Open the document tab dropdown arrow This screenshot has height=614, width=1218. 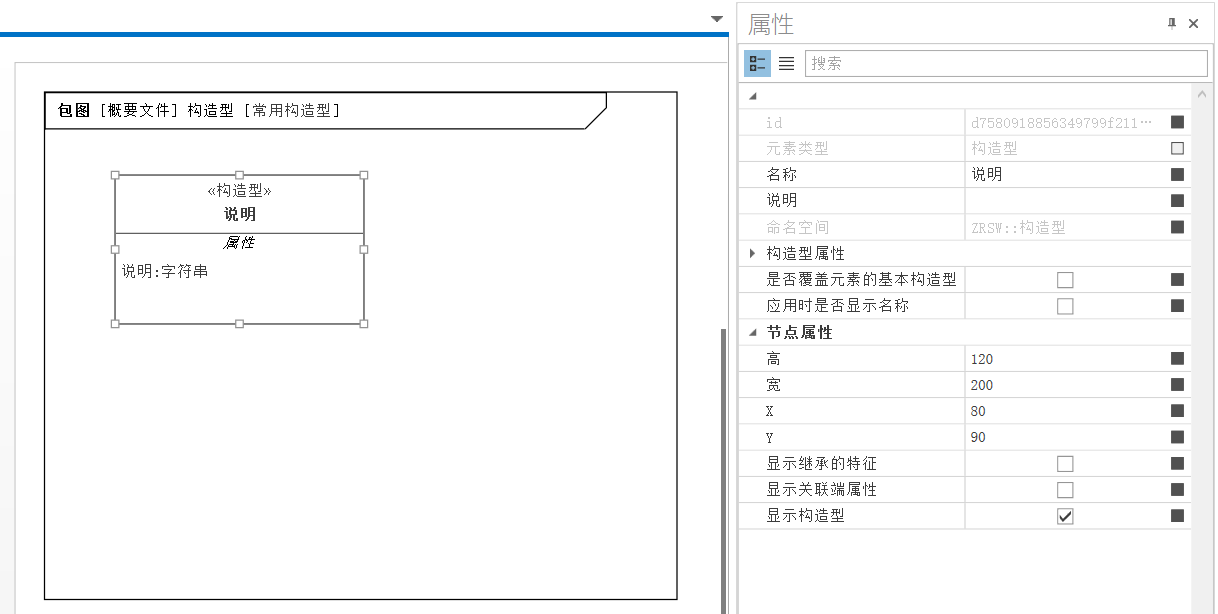pyautogui.click(x=717, y=19)
